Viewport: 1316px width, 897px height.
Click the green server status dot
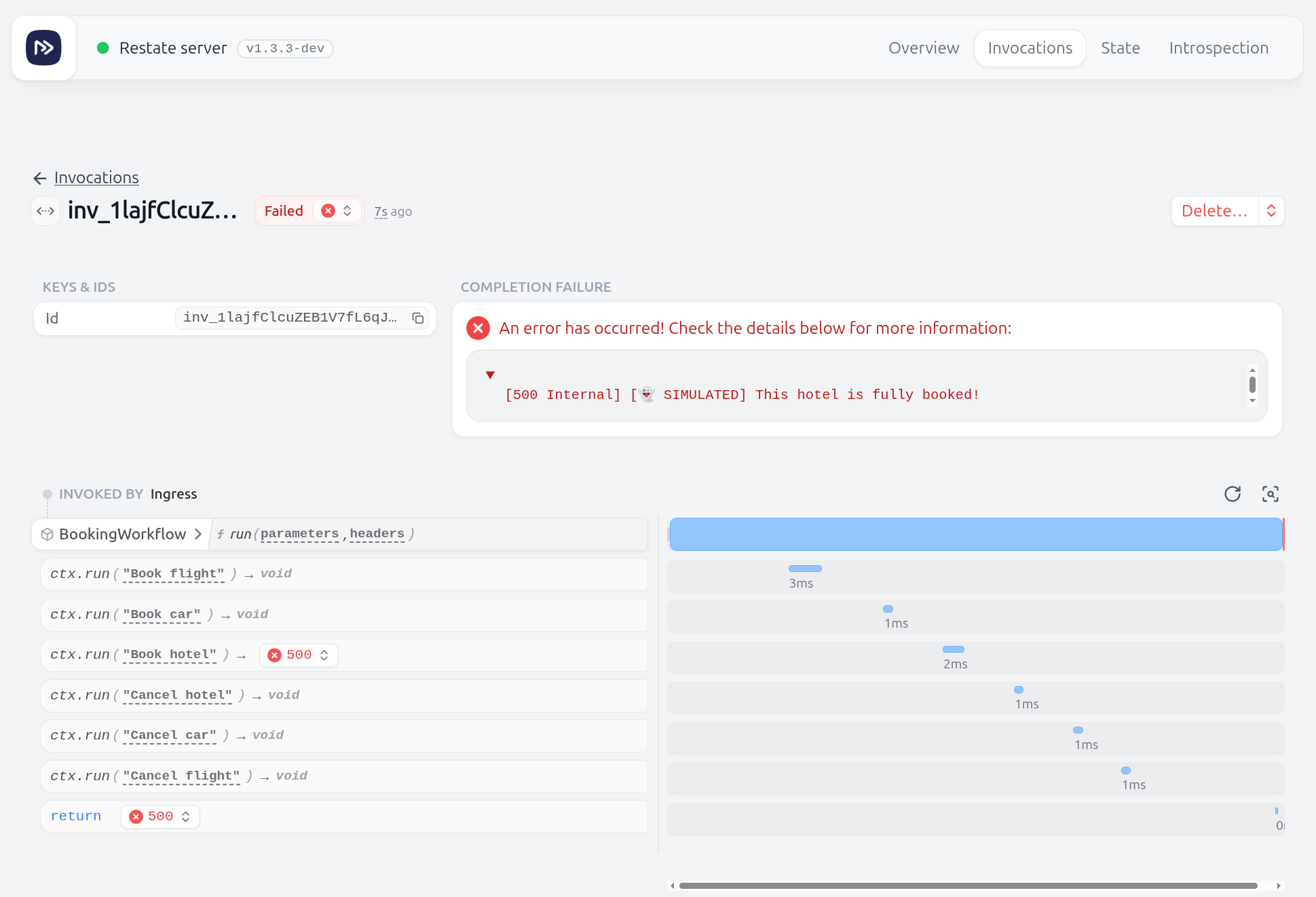pyautogui.click(x=103, y=47)
